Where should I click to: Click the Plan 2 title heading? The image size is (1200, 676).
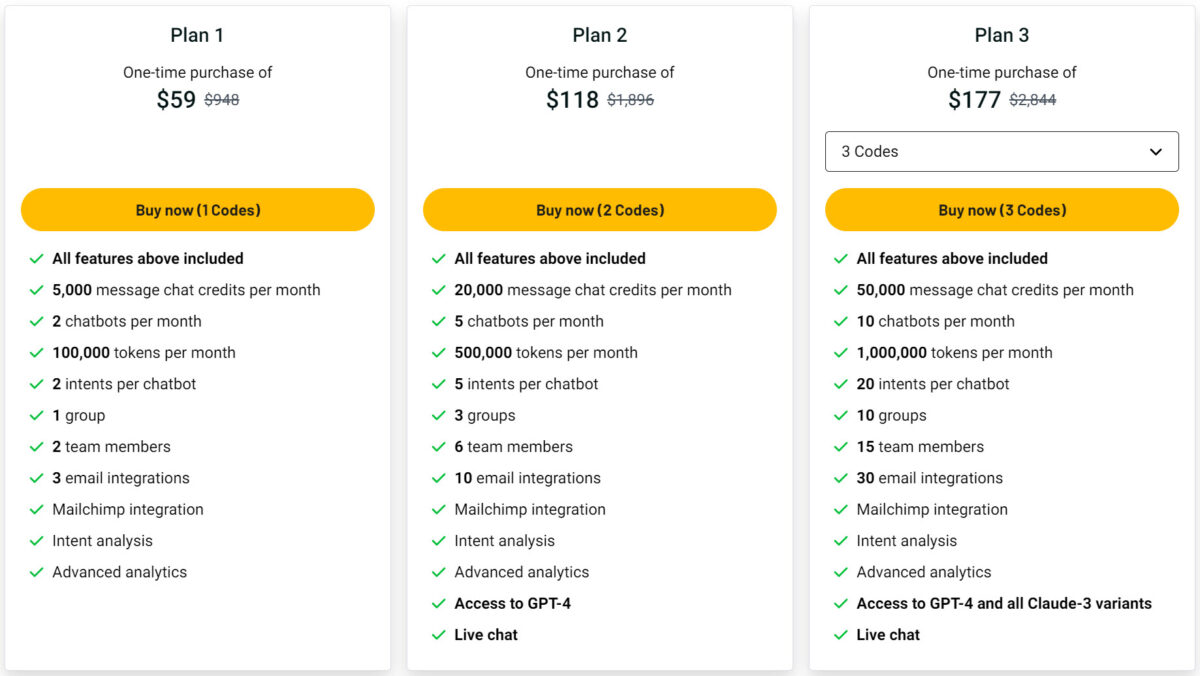point(599,35)
